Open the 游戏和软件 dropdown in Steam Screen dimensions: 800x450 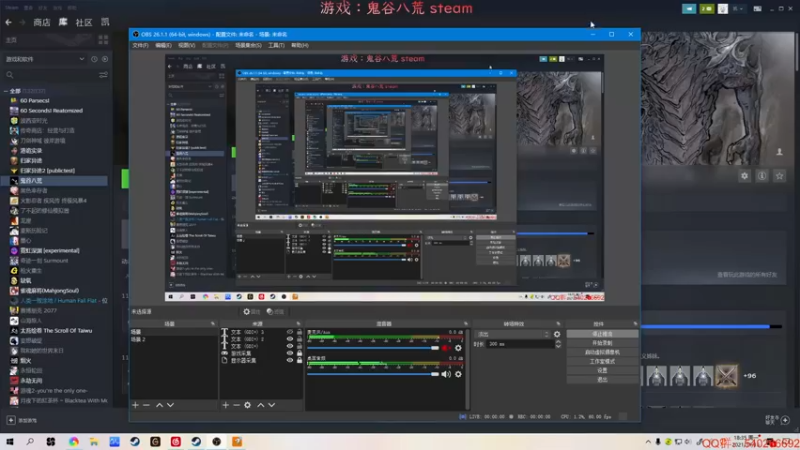(44, 59)
